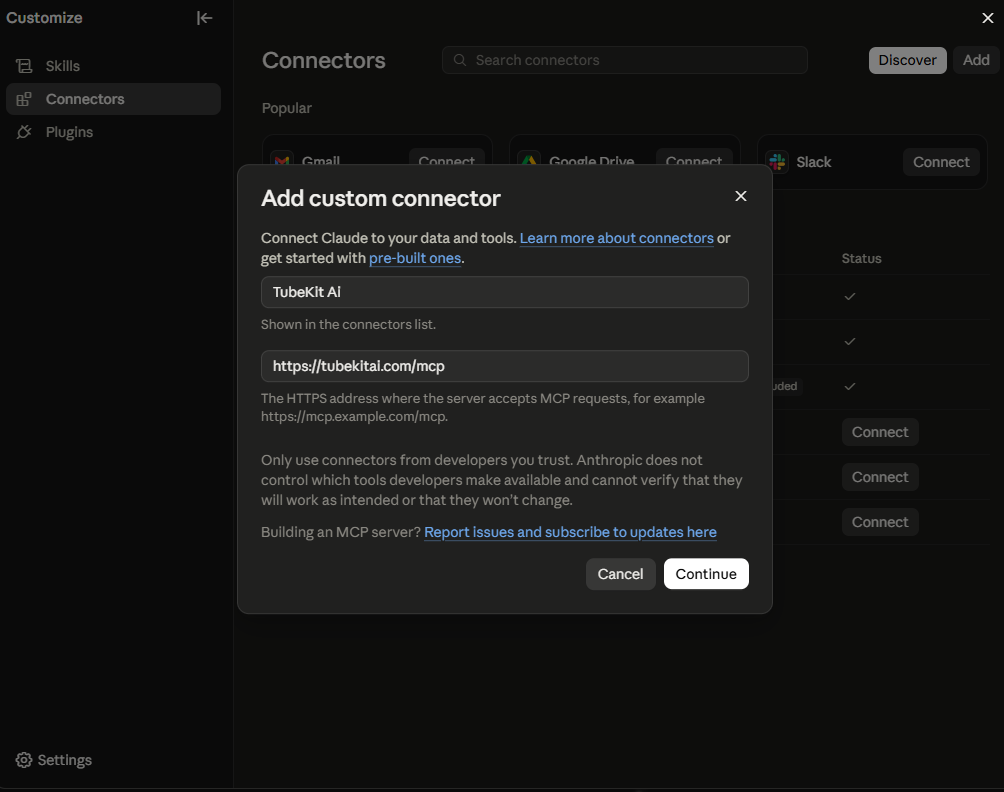Click the Customize sidebar heading
1004x792 pixels.
44,18
